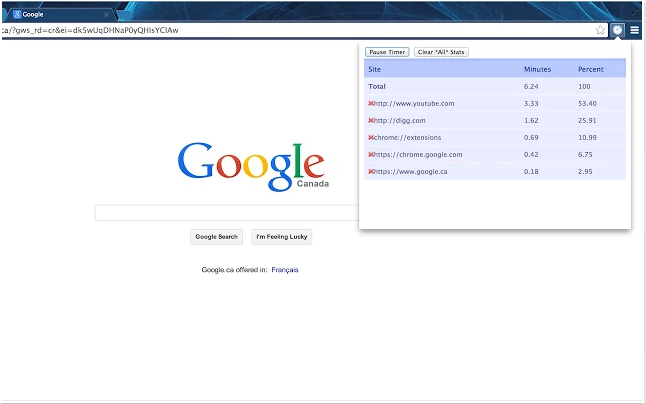Remove digg.com entry with red X

pos(371,120)
